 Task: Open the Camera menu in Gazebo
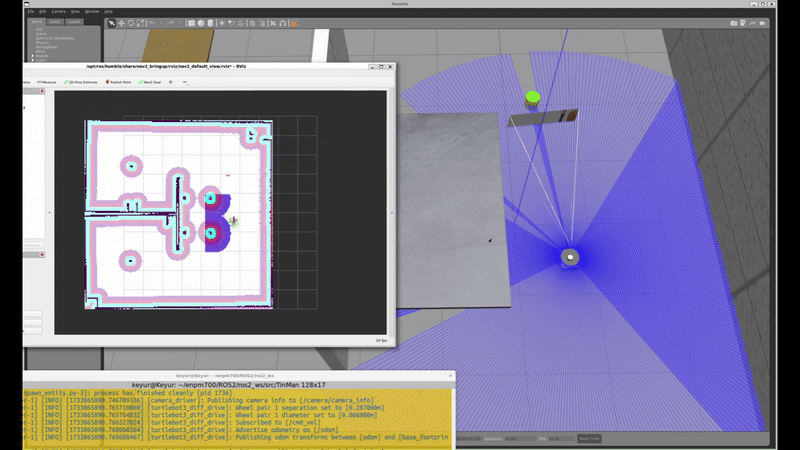(x=60, y=11)
